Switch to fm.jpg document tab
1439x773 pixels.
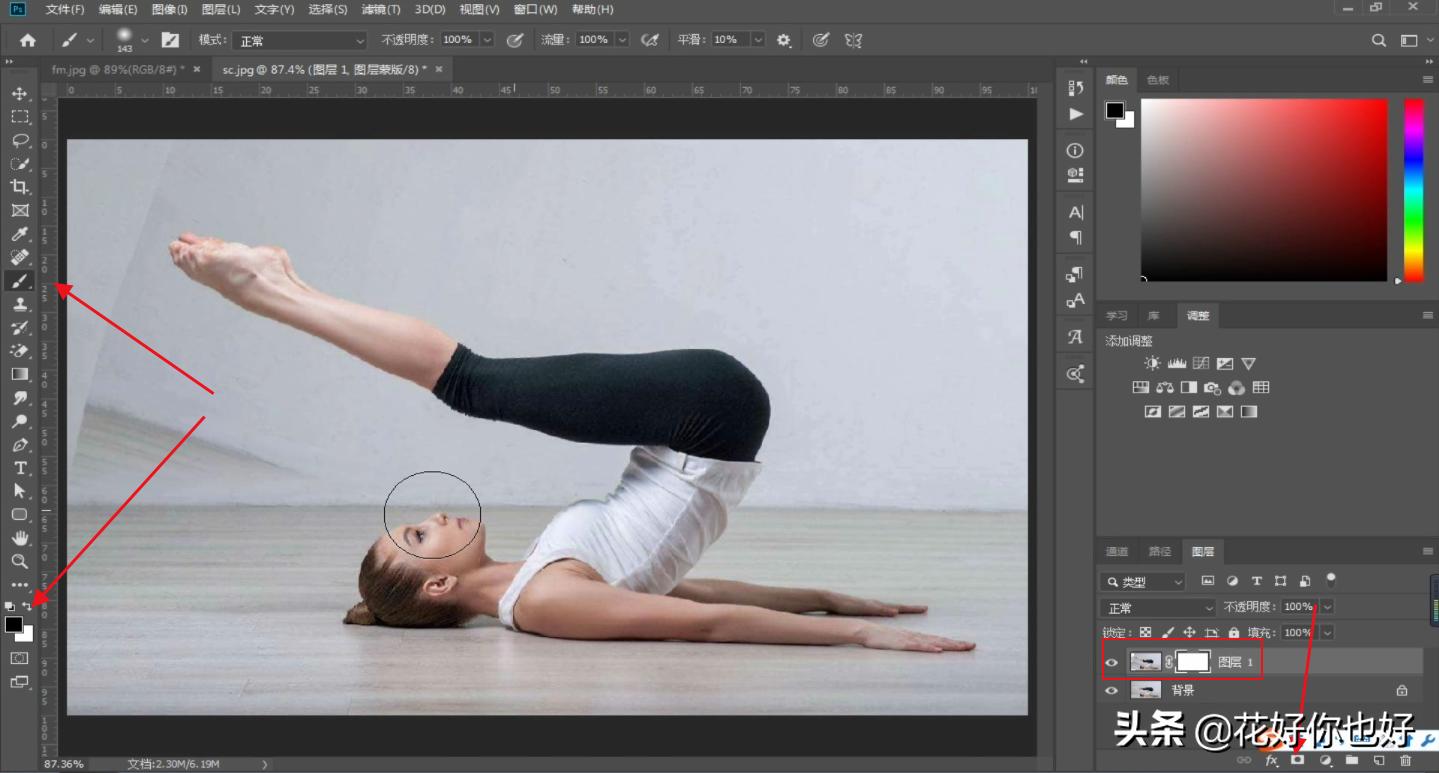point(118,69)
